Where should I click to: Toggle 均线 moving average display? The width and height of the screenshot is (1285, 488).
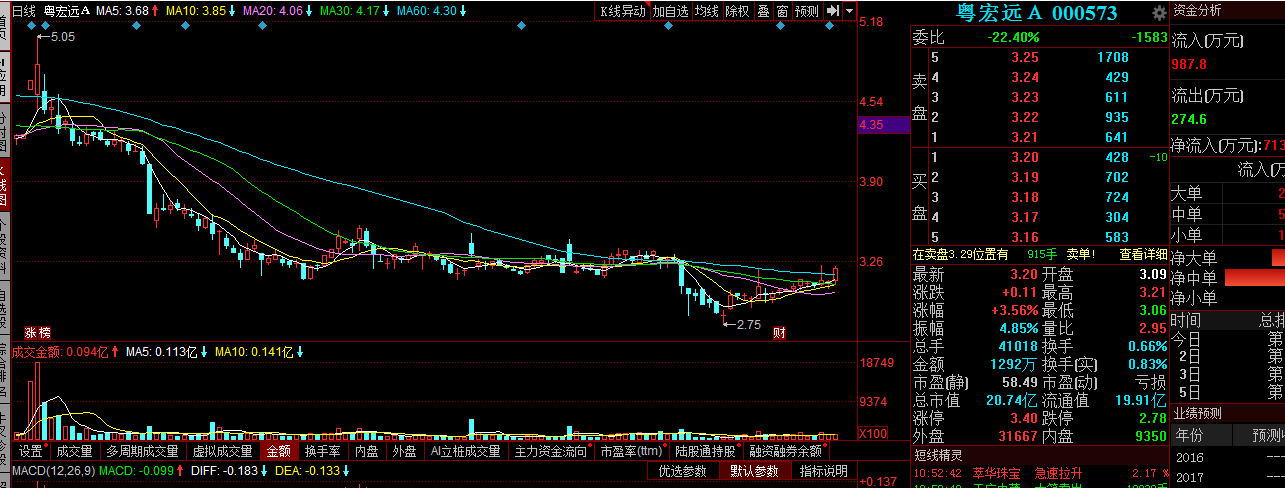click(x=707, y=11)
